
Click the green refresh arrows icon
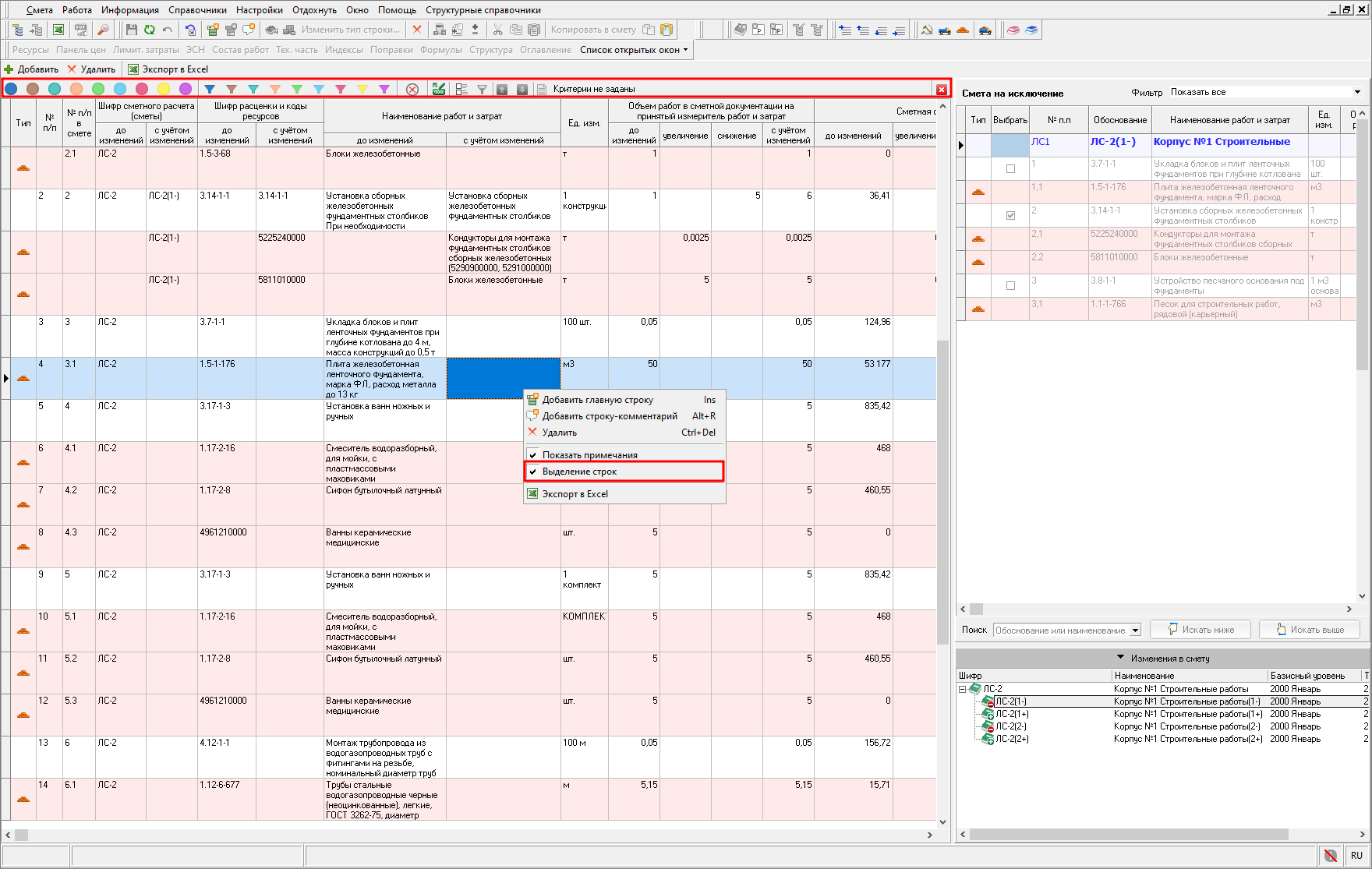[149, 30]
